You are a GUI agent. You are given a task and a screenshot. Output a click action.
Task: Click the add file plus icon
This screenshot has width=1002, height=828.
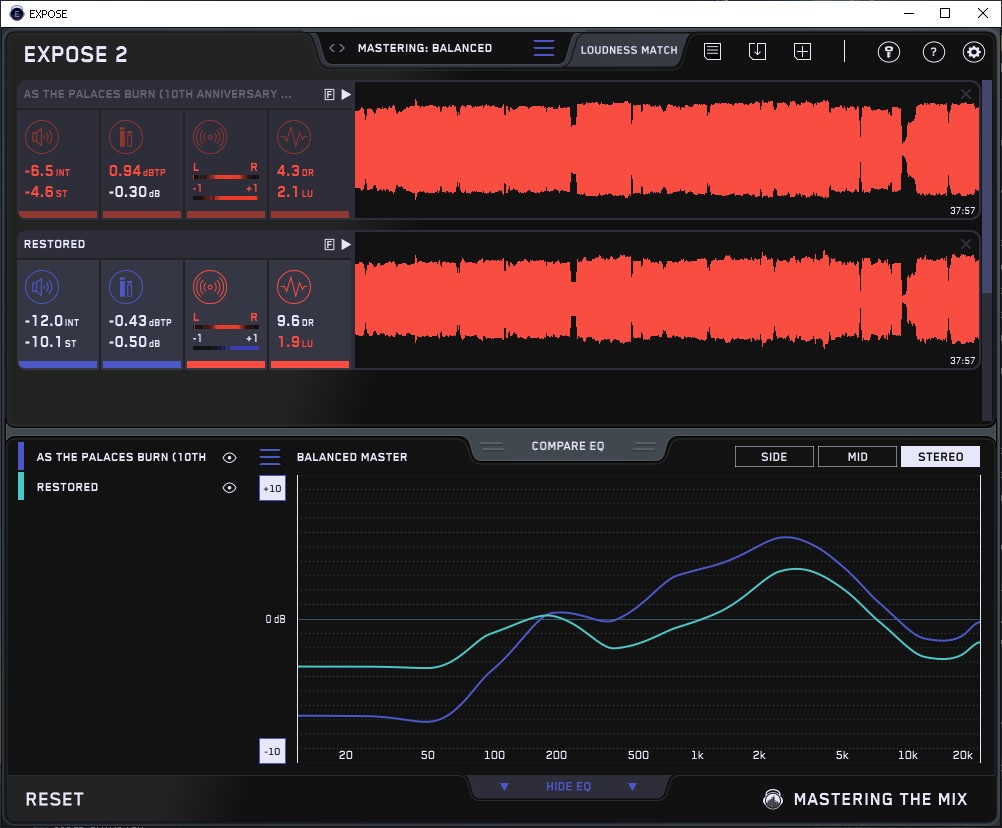[802, 51]
